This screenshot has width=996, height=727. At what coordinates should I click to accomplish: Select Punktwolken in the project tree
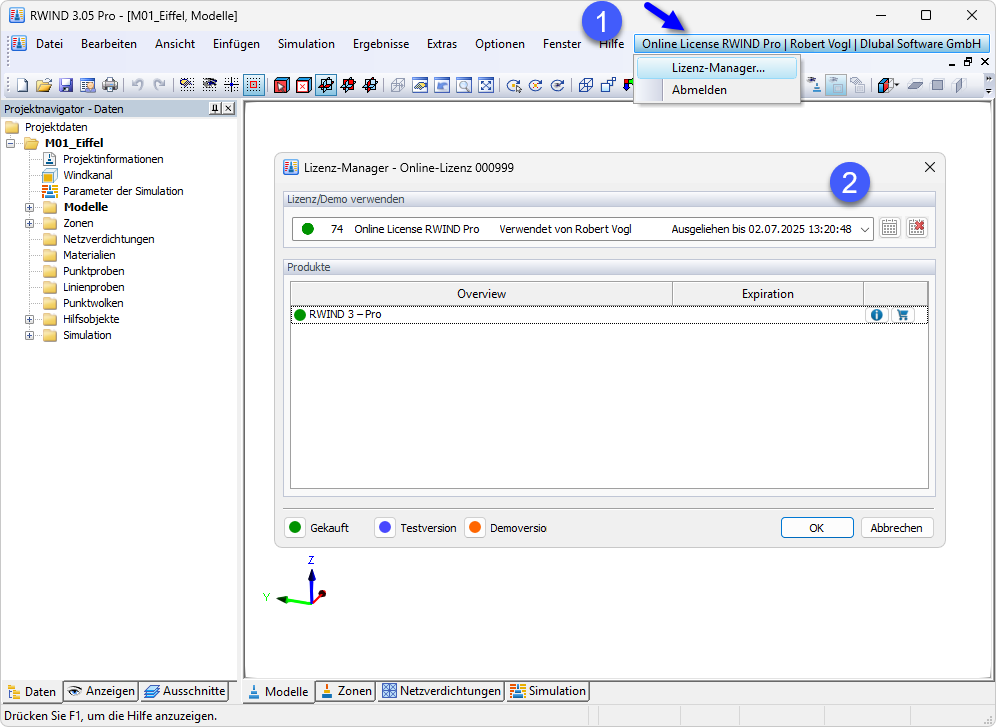coord(93,303)
